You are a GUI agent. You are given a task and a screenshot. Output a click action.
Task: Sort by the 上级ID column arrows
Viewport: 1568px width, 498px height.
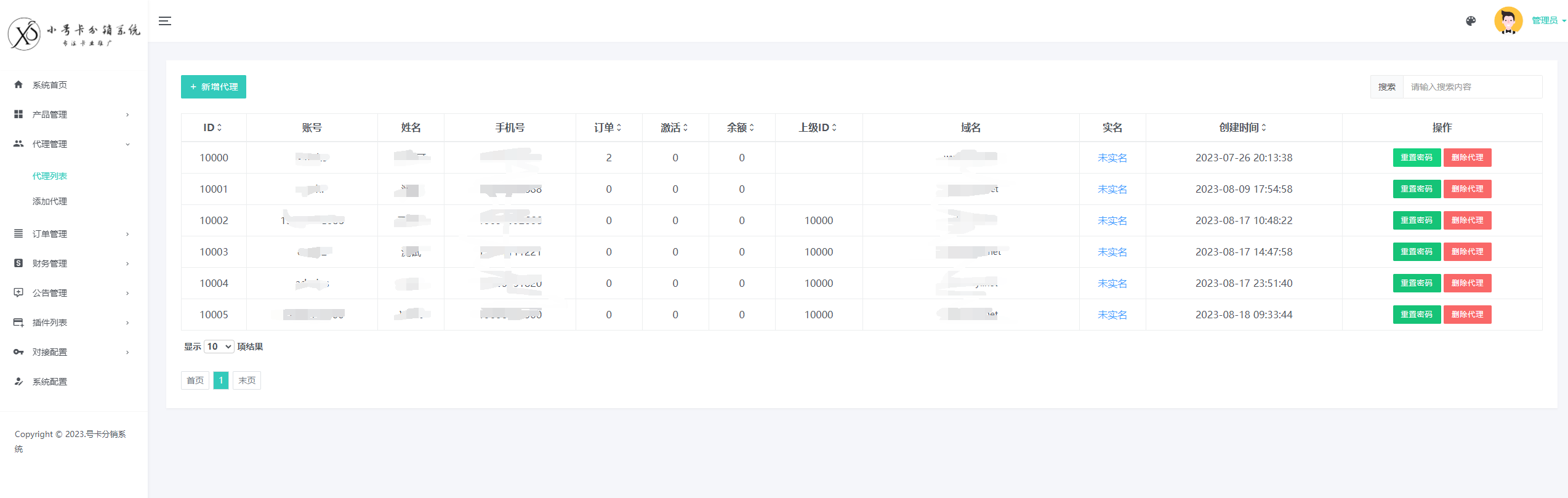click(834, 127)
